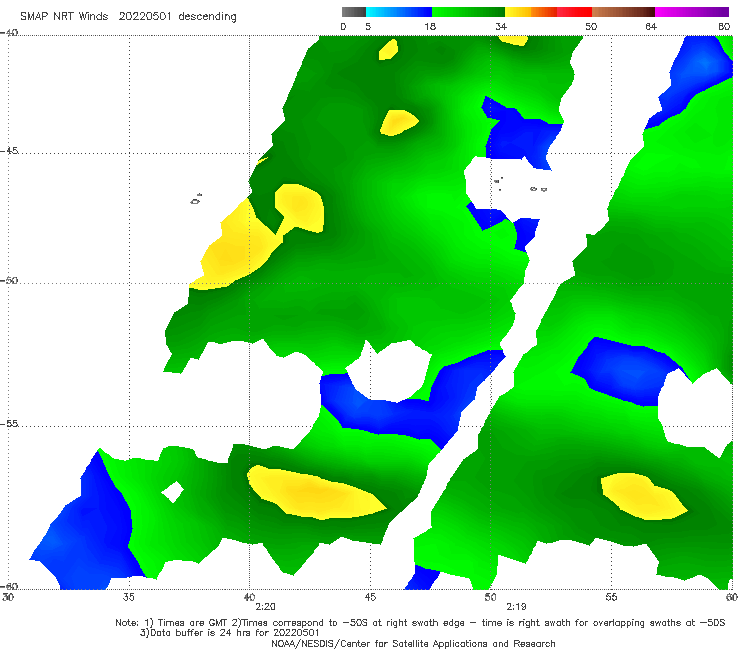Screen dimensions: 740x650
Task: Click the title text 'SMAP NRT Winds'
Action: 64,17
